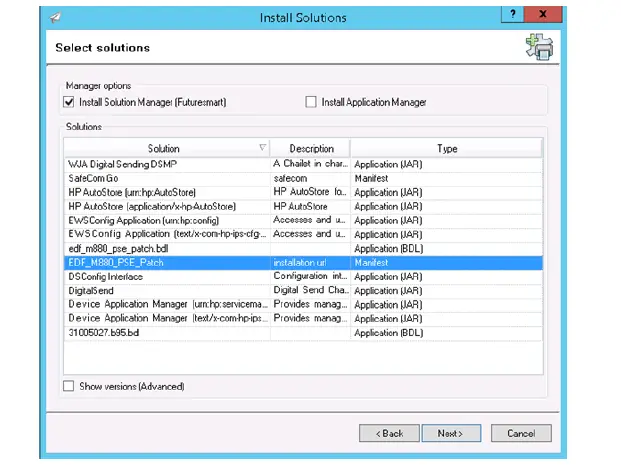The height and width of the screenshot is (465, 621).
Task: Select Device Application Manager (text/x-com-hp-ips row
Action: (x=303, y=319)
